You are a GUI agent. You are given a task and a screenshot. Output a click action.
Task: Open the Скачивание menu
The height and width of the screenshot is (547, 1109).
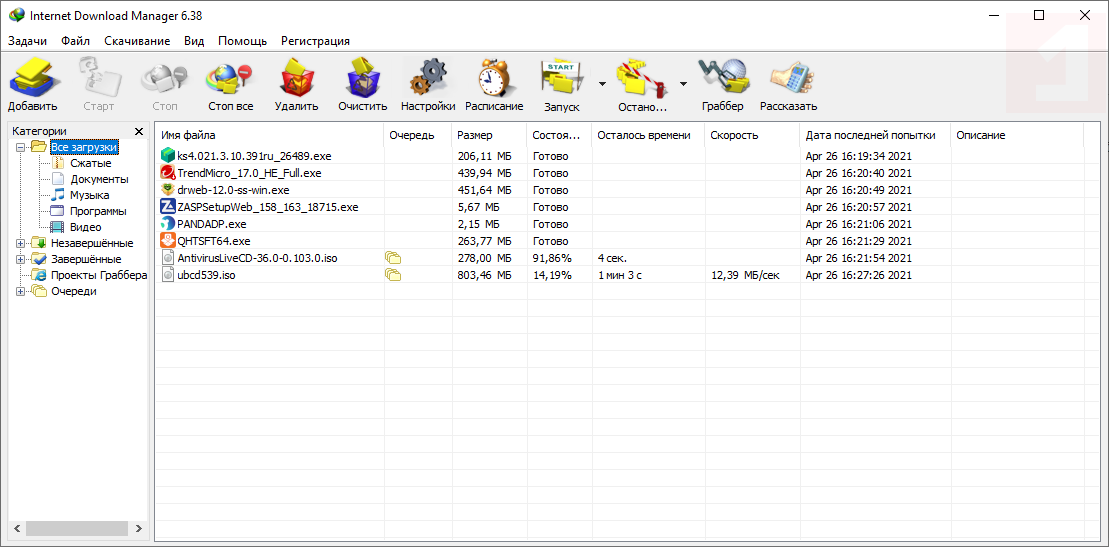pos(137,41)
